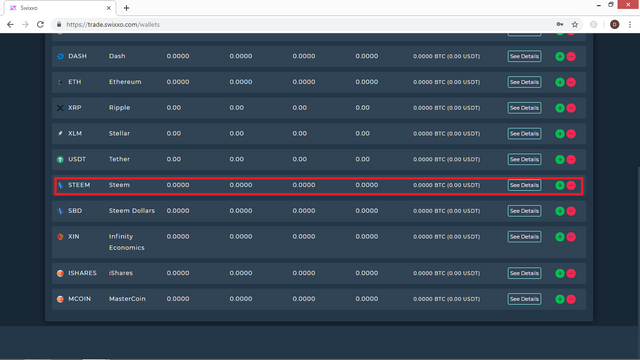Click the red withdraw icon for XRP
Viewport: 640px width, 360px height.
pos(571,108)
